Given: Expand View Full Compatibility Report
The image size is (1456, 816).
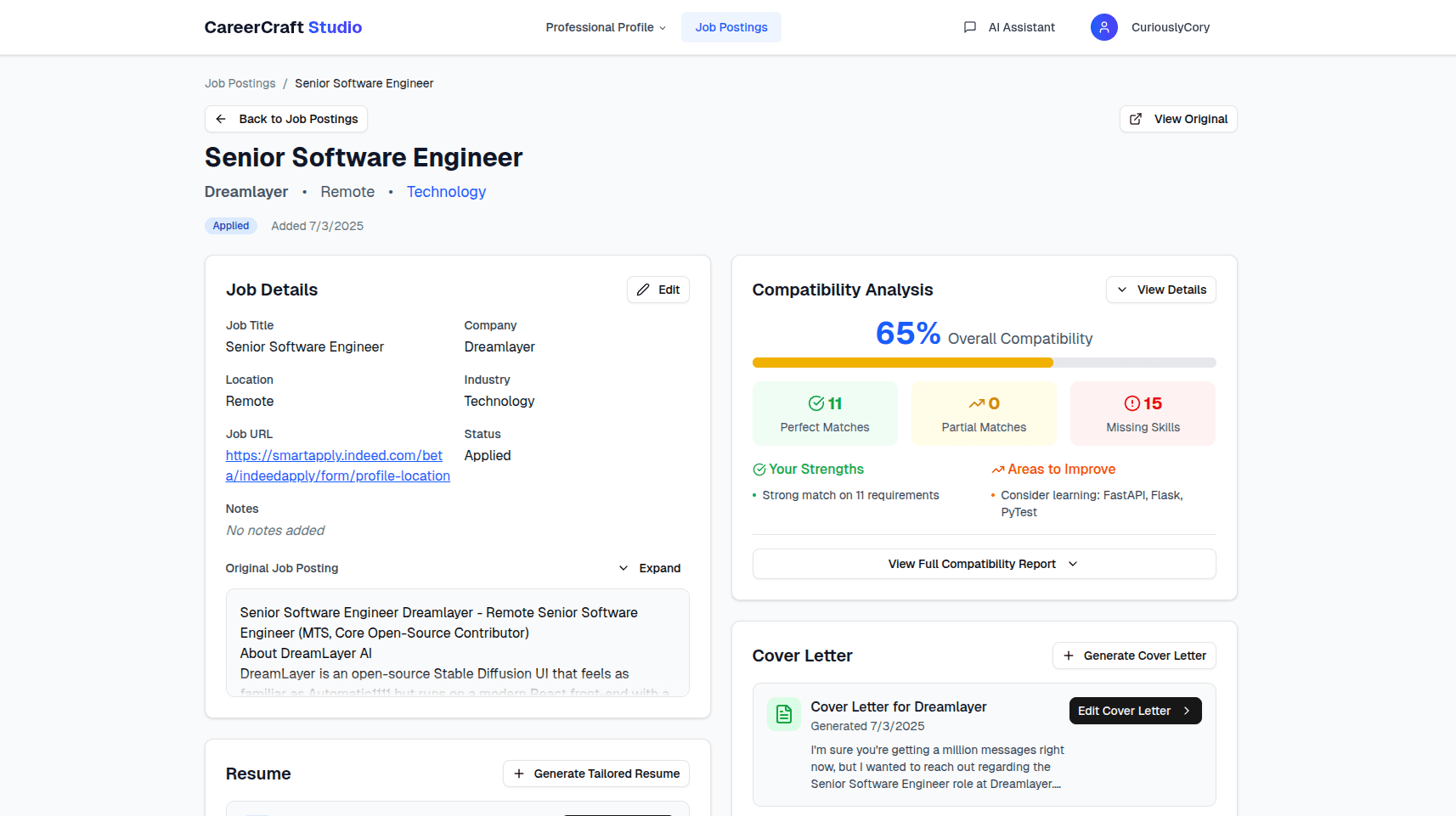Looking at the screenshot, I should [985, 564].
